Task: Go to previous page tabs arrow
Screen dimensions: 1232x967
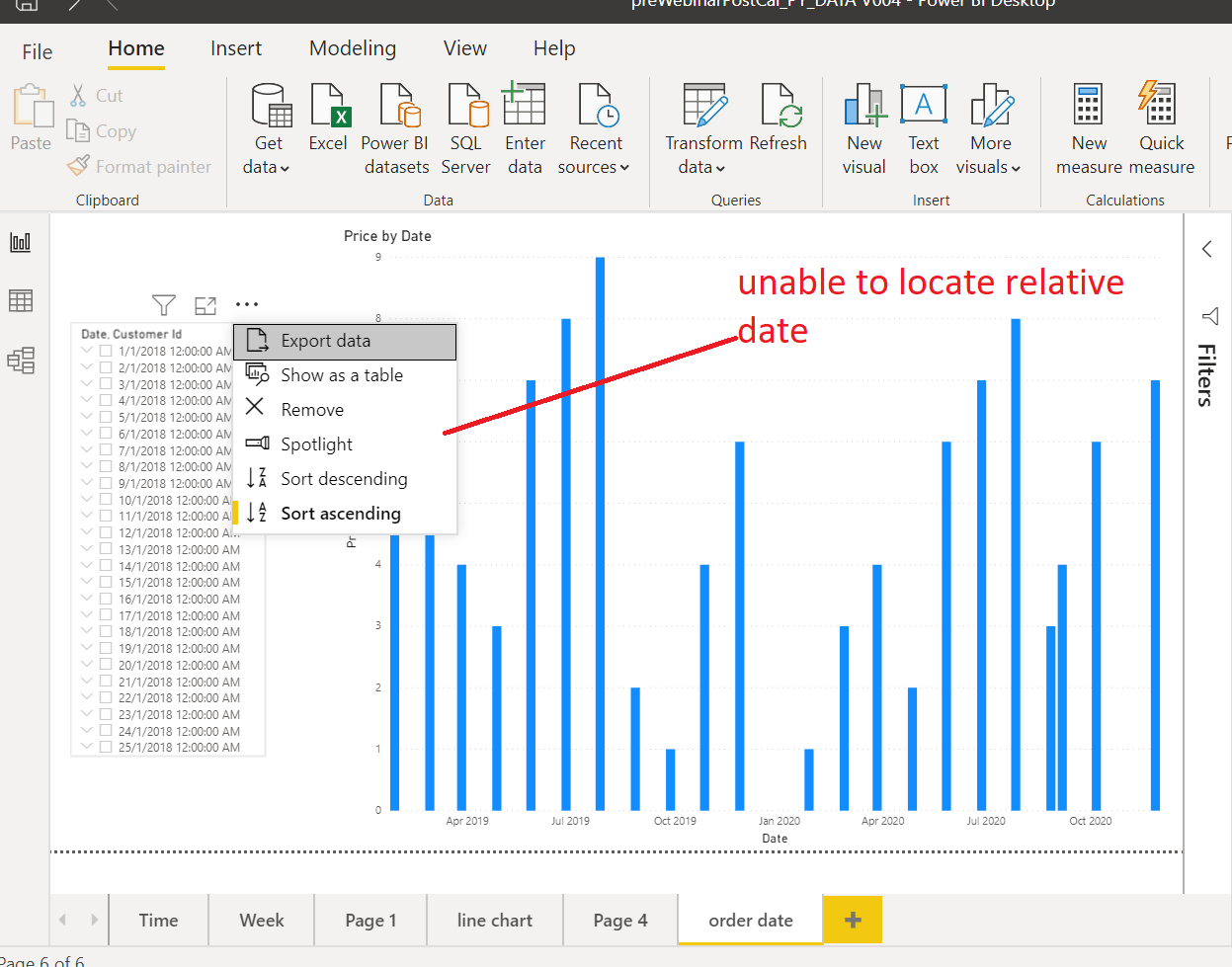Action: [62, 920]
